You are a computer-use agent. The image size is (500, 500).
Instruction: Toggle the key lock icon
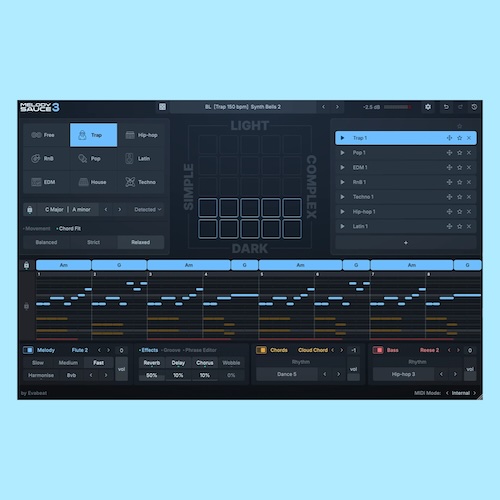(30, 209)
